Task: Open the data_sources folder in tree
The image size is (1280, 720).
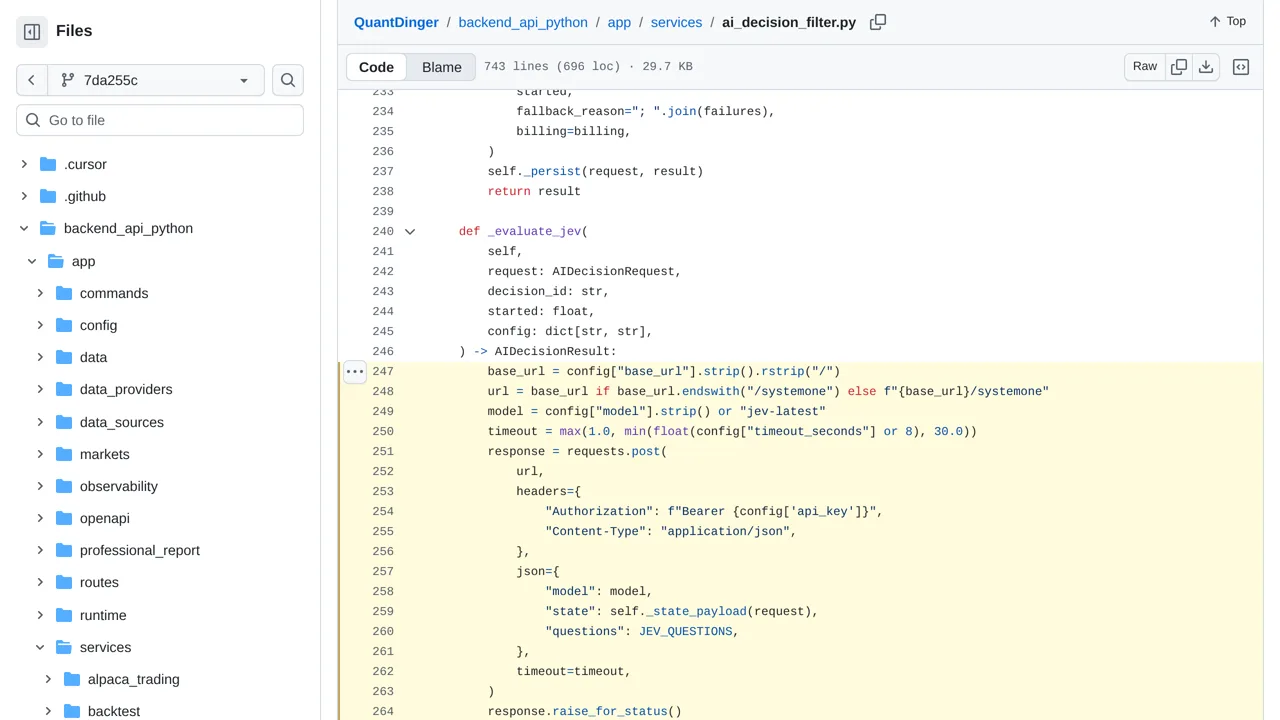Action: [122, 422]
